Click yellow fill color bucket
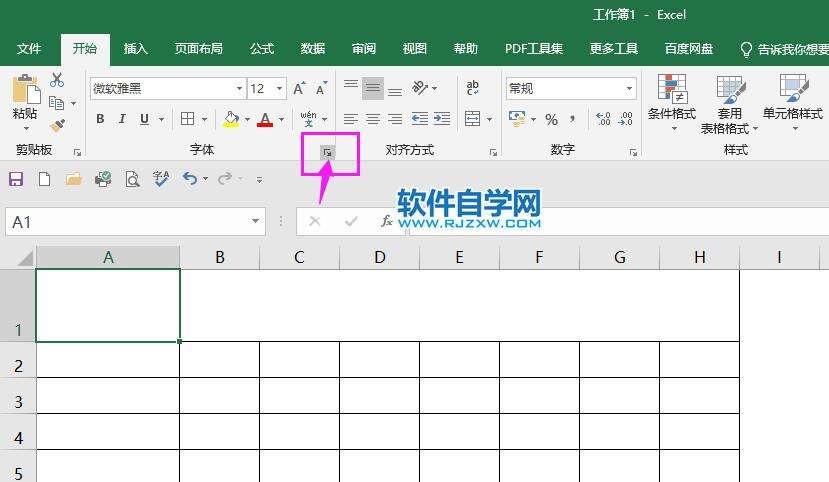 (x=231, y=119)
